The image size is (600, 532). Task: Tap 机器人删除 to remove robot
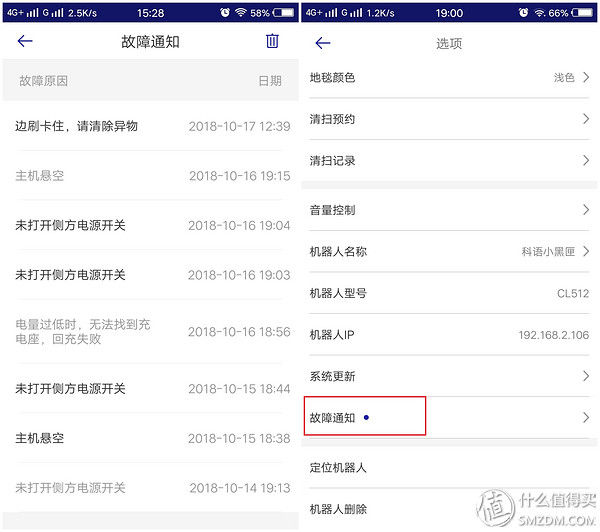[449, 509]
